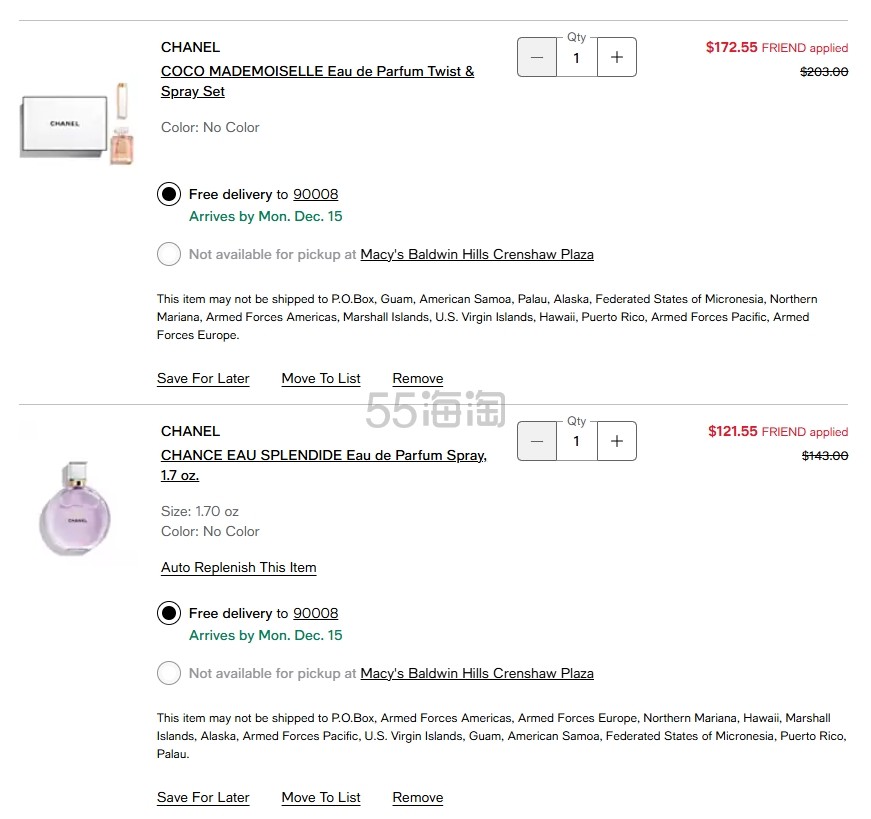This screenshot has width=871, height=819.
Task: Save CHANCE EAU SPLENDIDE for later
Action: (x=203, y=798)
